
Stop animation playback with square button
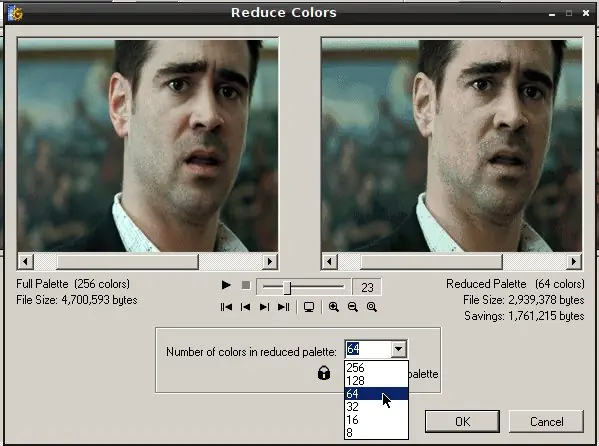coord(246,285)
